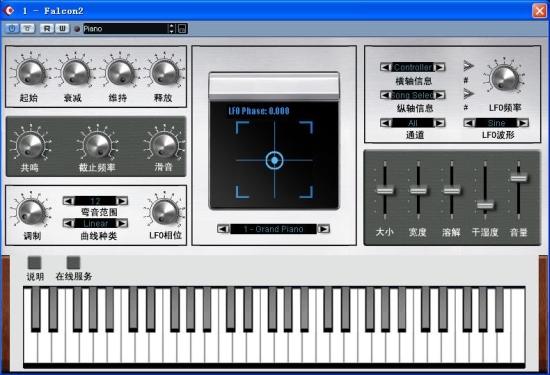
Task: Click the 起始 attack knob
Action: pyautogui.click(x=30, y=73)
